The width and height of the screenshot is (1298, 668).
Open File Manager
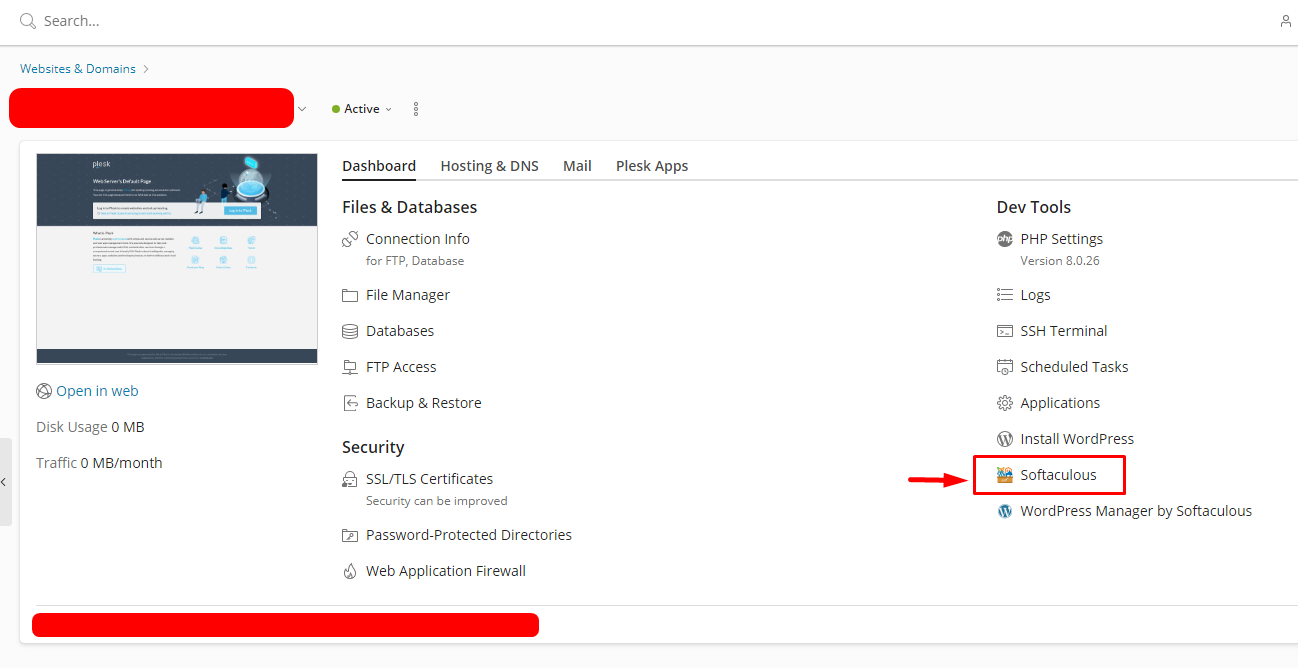[408, 295]
